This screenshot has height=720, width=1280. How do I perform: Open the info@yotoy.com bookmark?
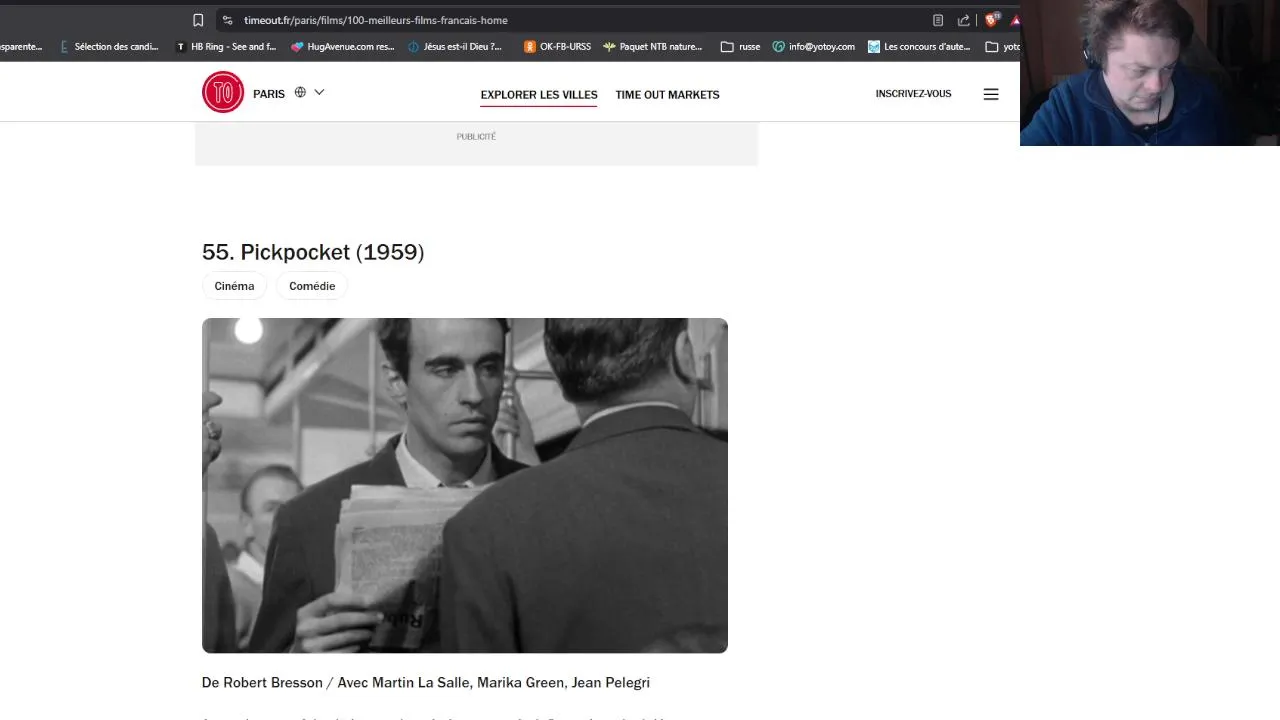tap(814, 46)
